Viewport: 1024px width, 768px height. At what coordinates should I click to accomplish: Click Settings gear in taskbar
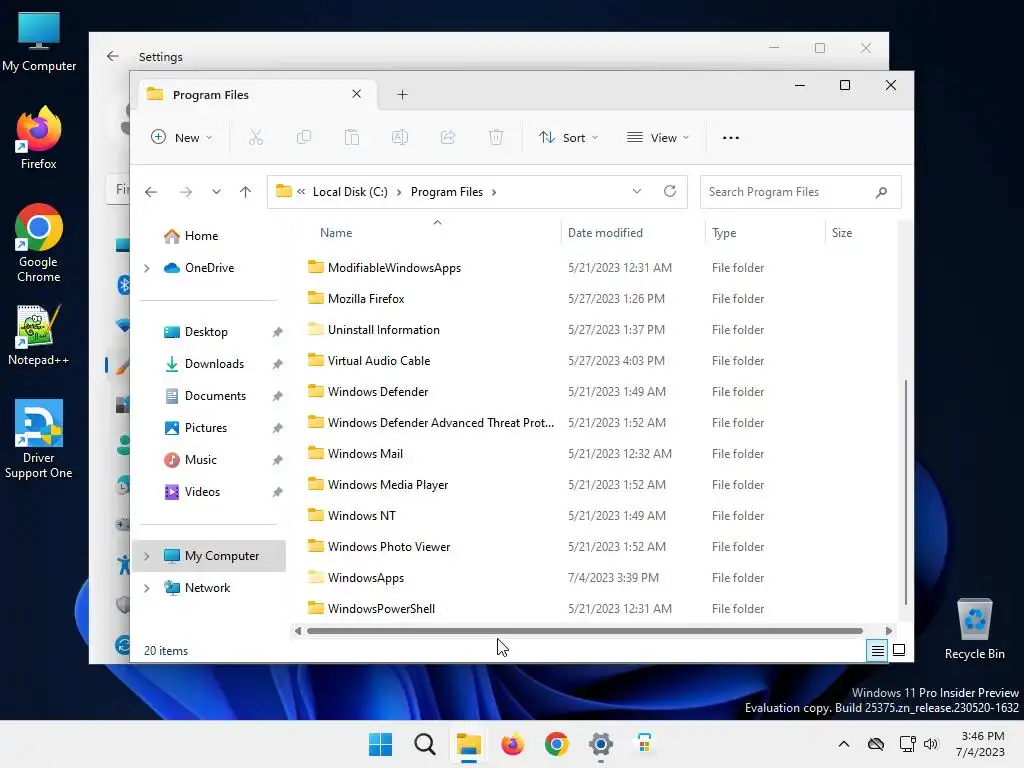[601, 744]
